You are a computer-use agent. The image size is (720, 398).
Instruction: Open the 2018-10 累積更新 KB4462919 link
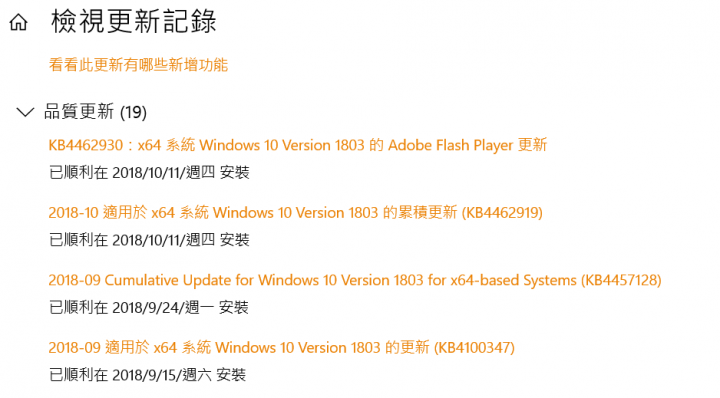(296, 213)
